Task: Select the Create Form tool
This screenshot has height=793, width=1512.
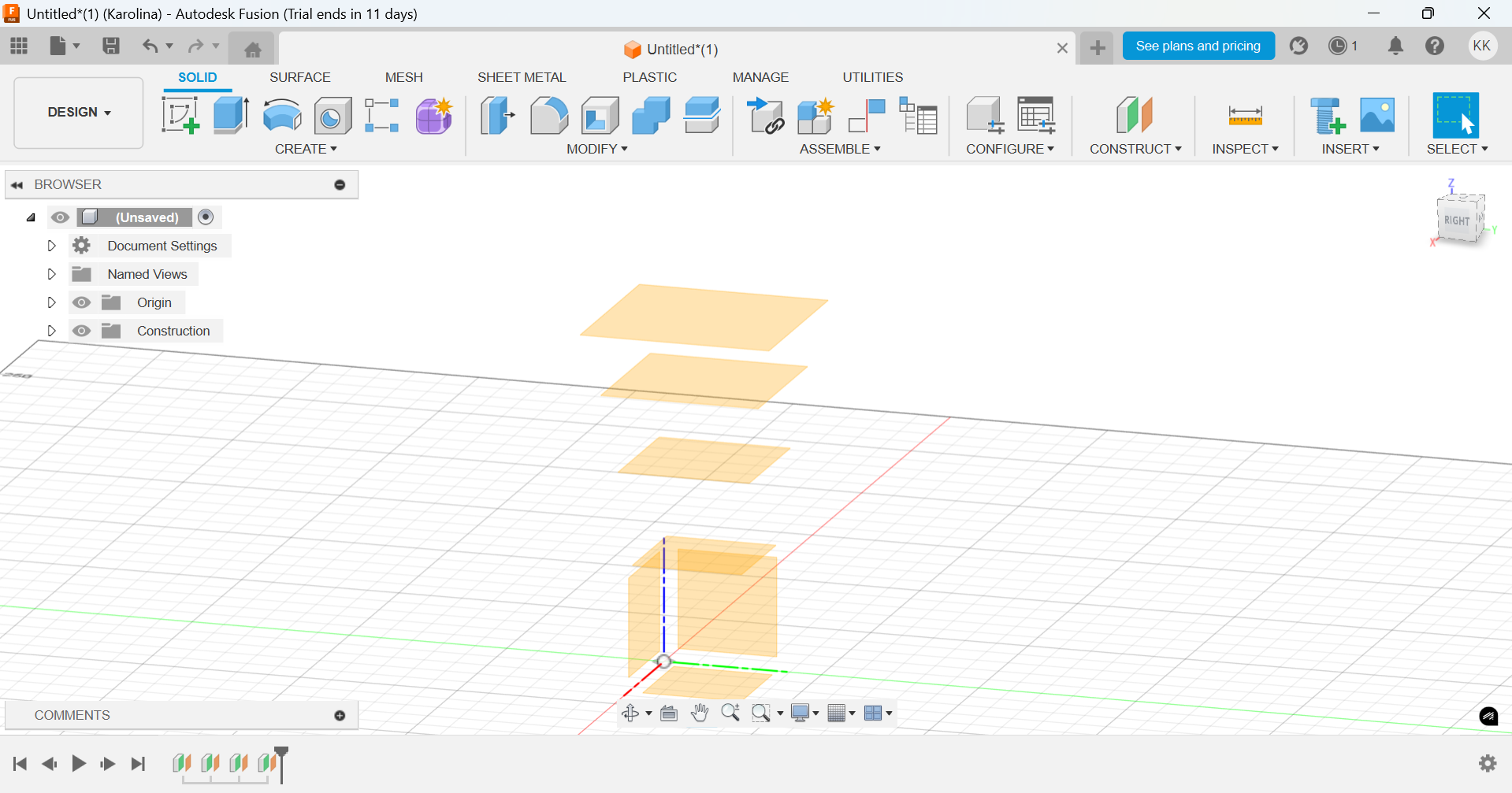Action: [434, 116]
